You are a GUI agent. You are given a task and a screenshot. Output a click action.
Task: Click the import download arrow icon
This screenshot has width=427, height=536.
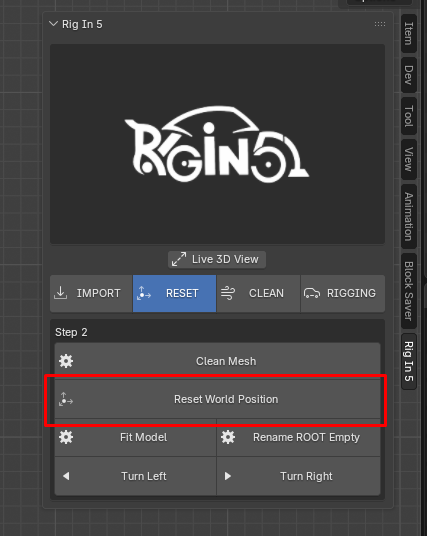pos(61,293)
